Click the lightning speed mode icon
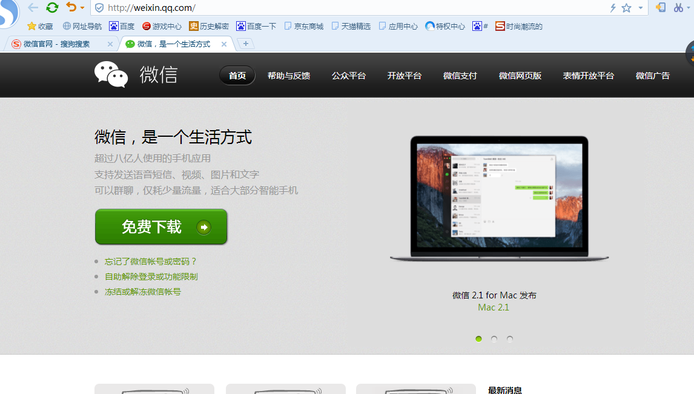 pyautogui.click(x=613, y=8)
